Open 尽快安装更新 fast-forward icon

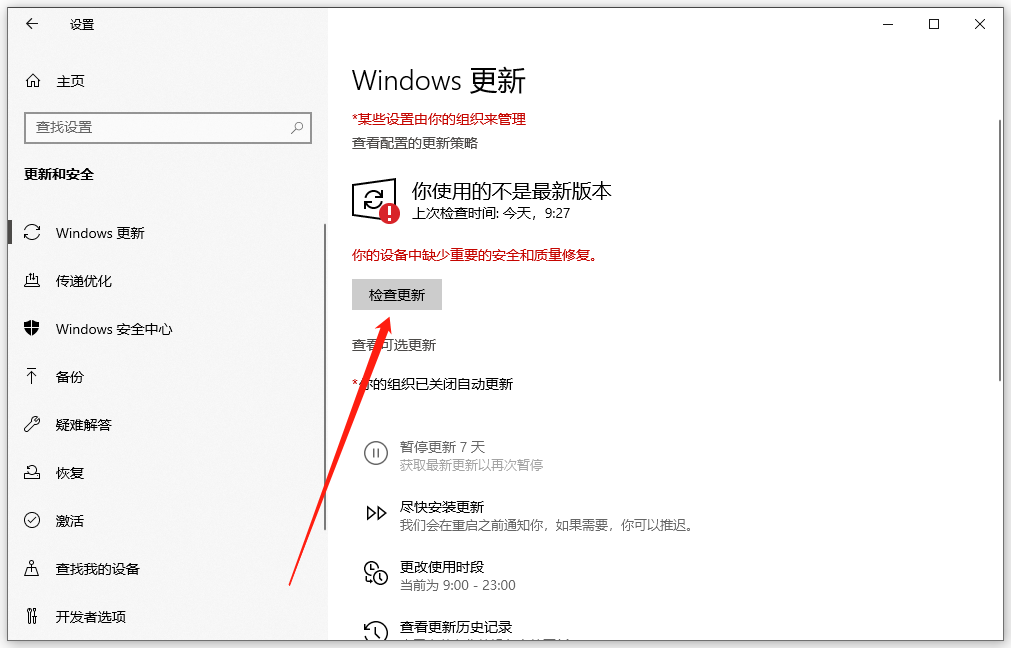[376, 513]
